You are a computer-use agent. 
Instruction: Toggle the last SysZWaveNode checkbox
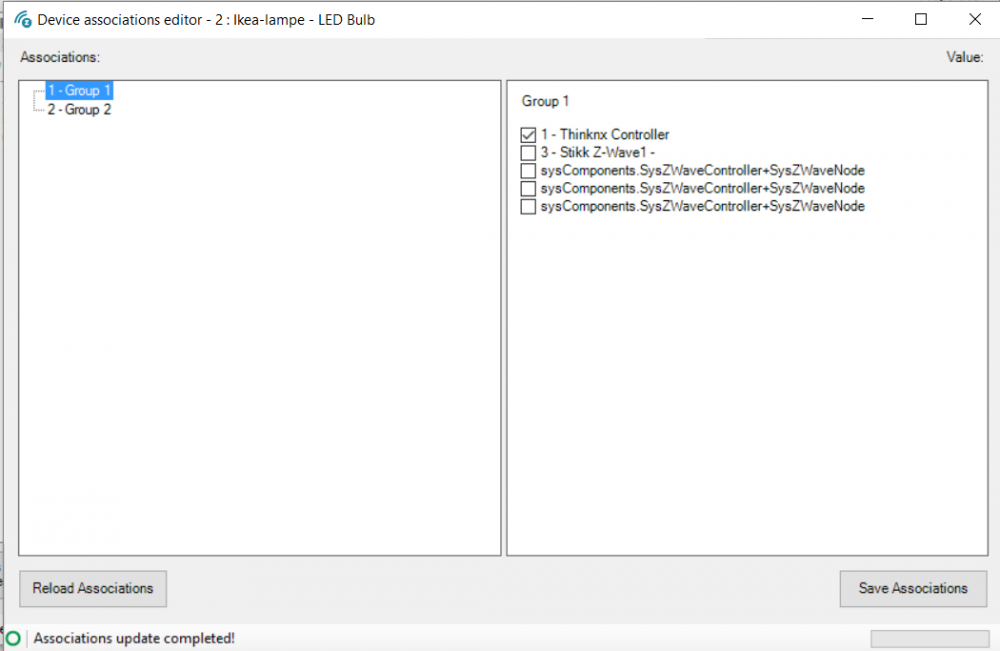click(528, 207)
